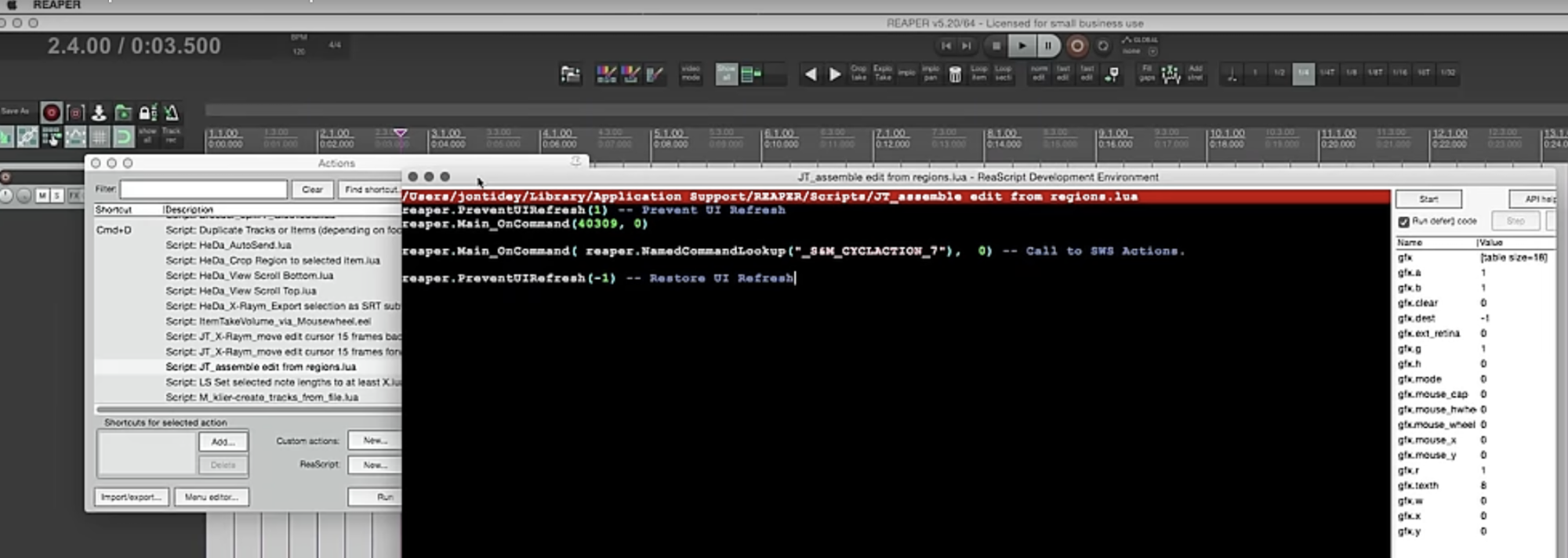Toggle the 'Run defer() code' checkbox
Screen dimensions: 1568x558
click(x=1404, y=222)
